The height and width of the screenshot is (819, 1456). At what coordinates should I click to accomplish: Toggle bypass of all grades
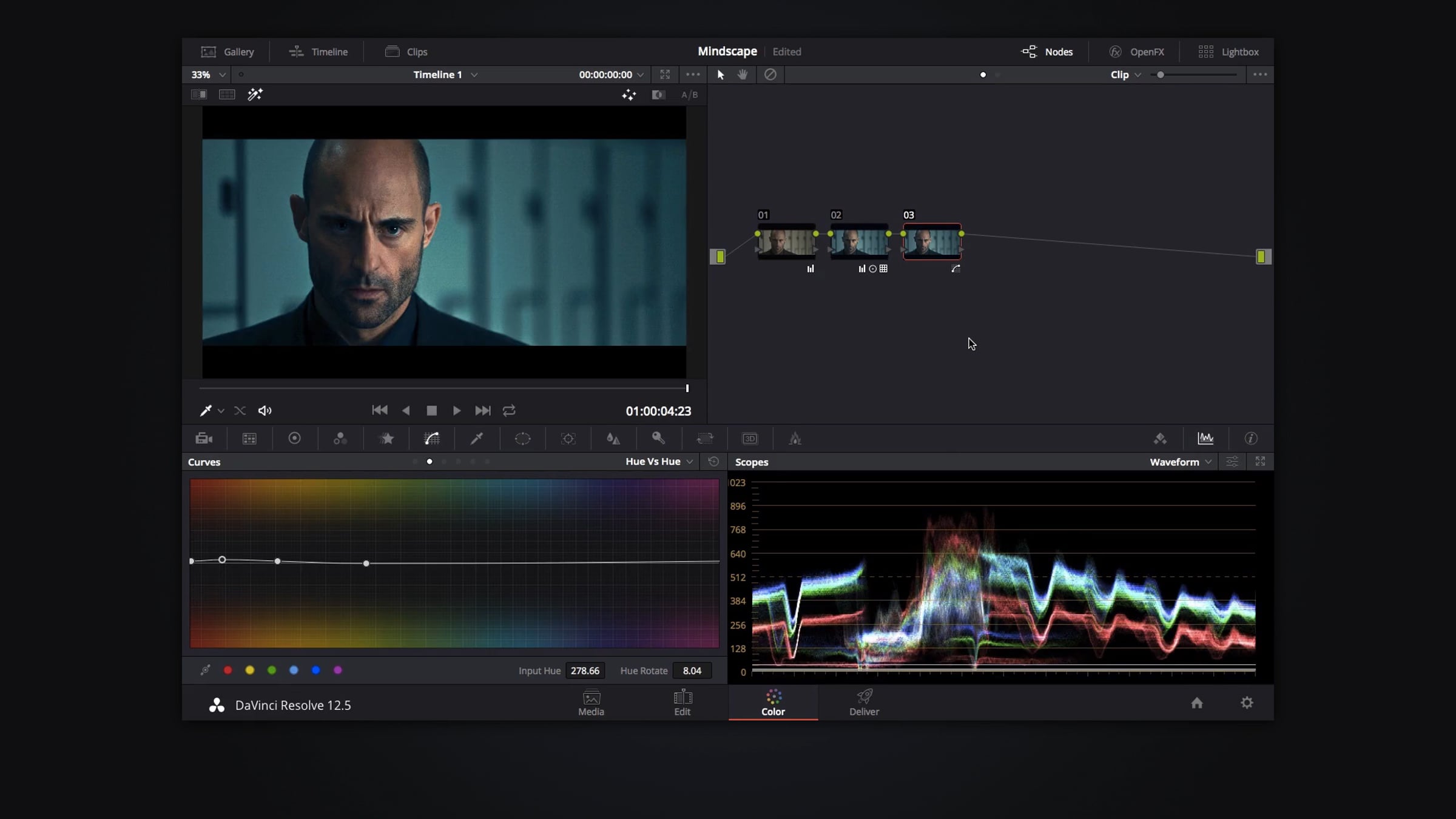[x=770, y=75]
